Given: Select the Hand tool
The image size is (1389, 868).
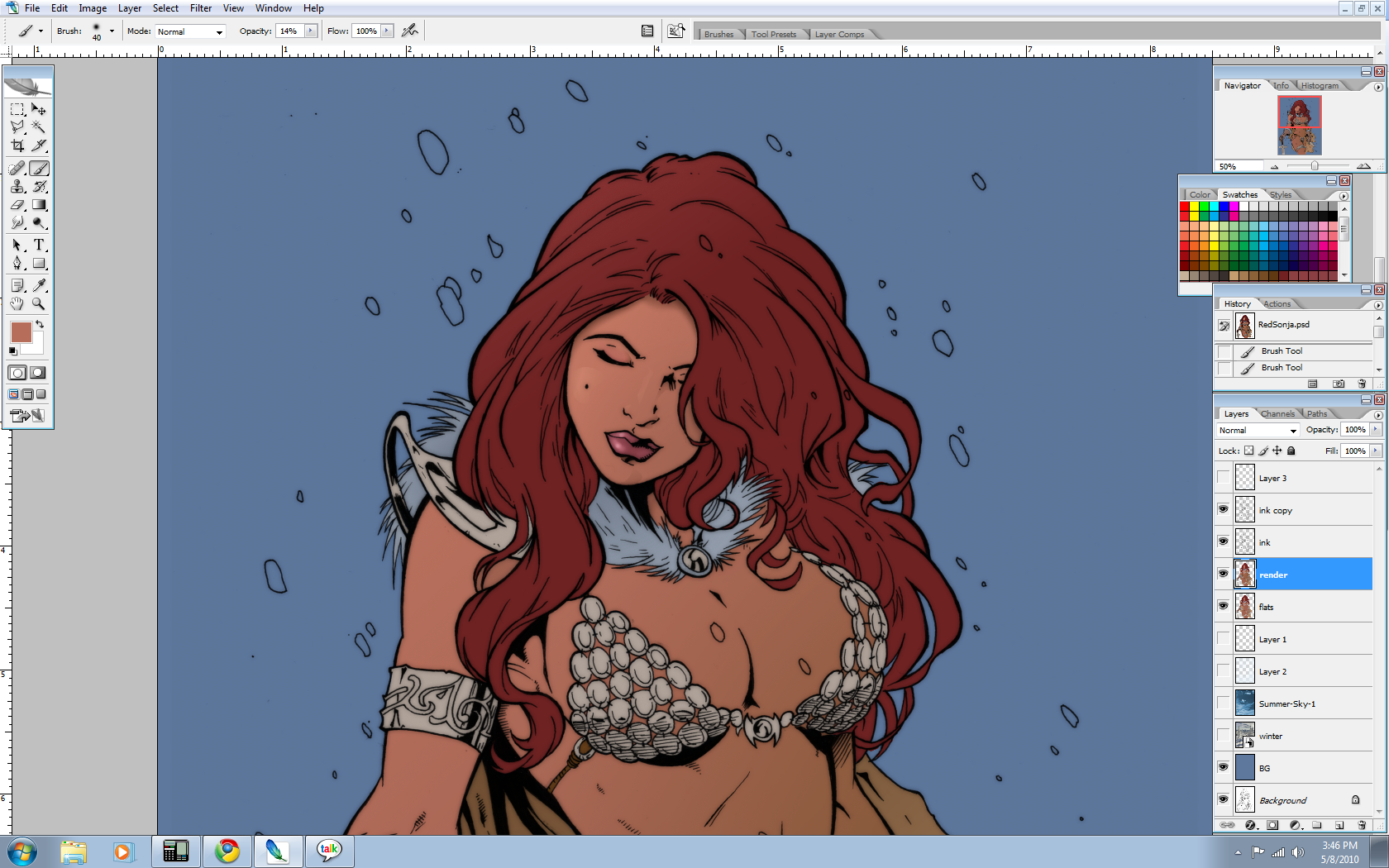Looking at the screenshot, I should click(17, 303).
